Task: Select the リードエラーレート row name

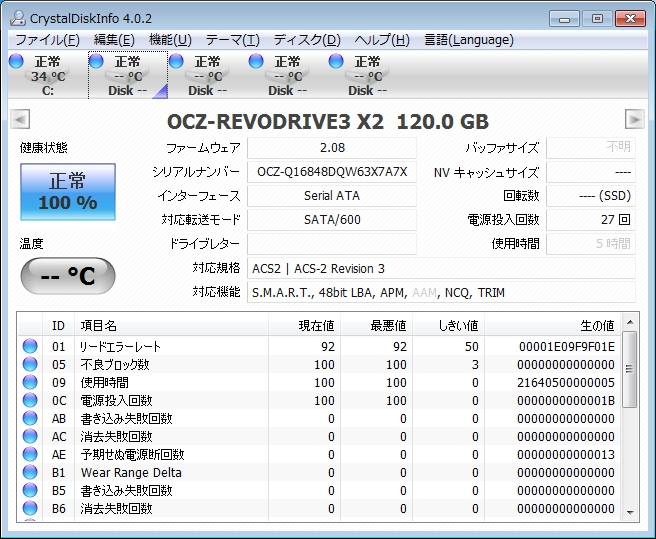Action: [120, 346]
